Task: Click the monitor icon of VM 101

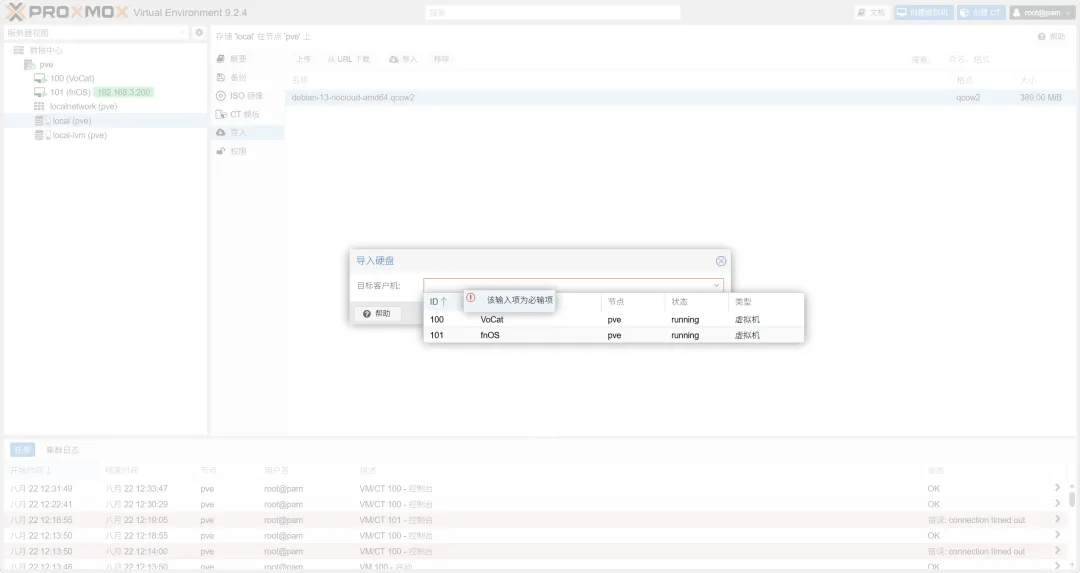Action: point(40,92)
